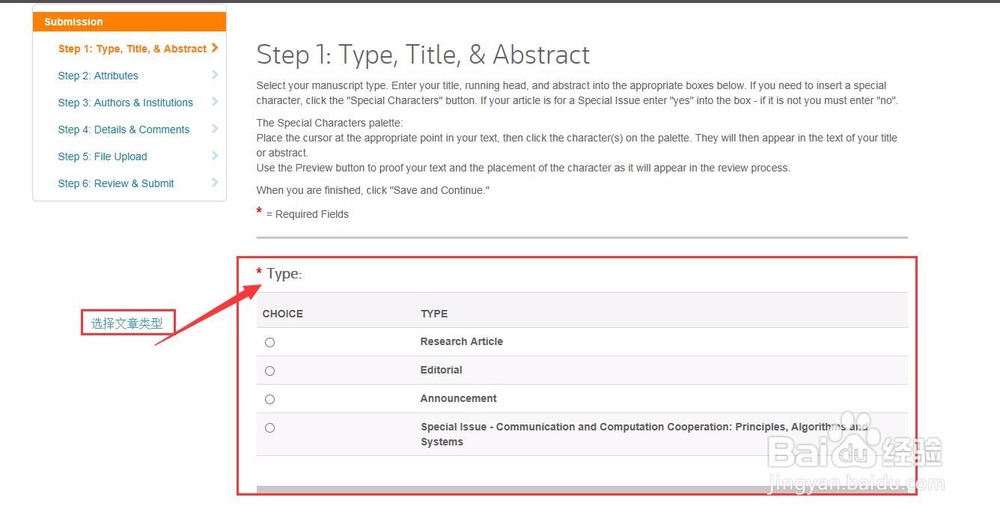
Task: Click arrow icon beside Step 6: Review & Submit
Action: [215, 182]
